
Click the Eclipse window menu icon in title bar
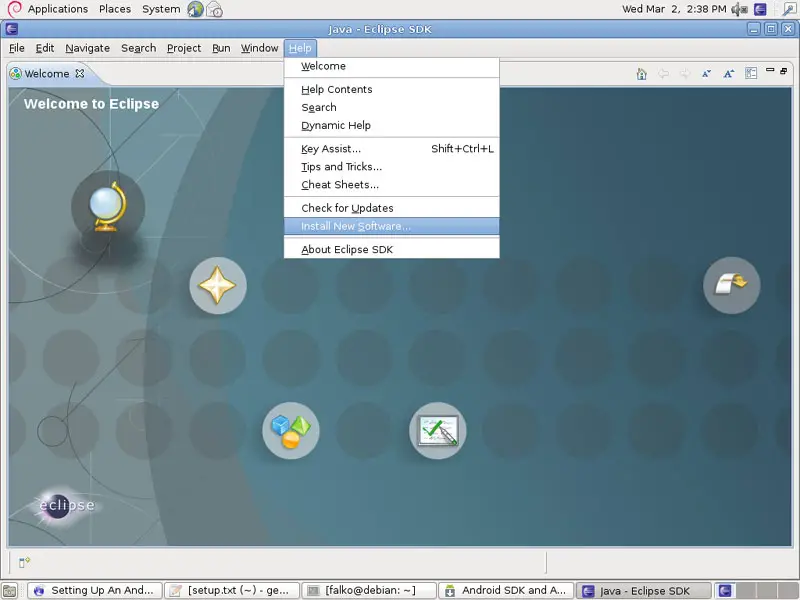point(12,29)
